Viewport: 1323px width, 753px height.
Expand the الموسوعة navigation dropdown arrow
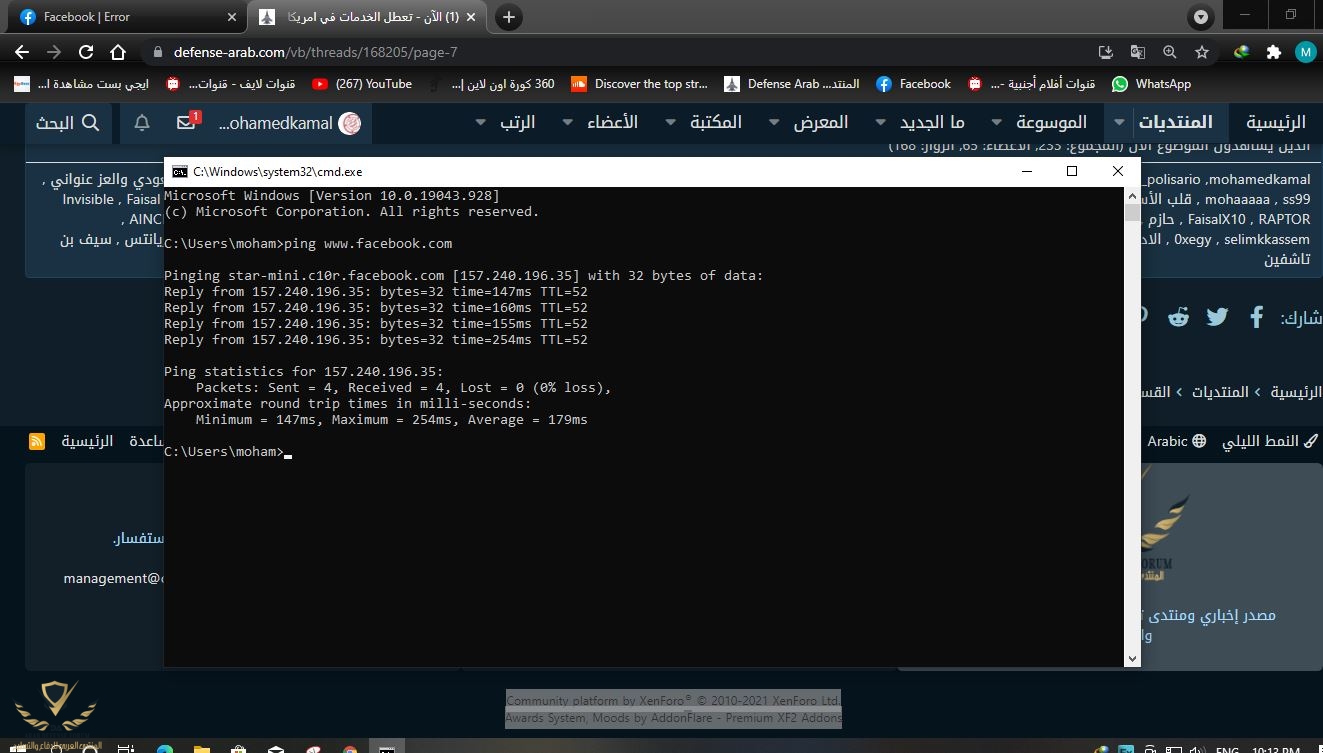[997, 122]
